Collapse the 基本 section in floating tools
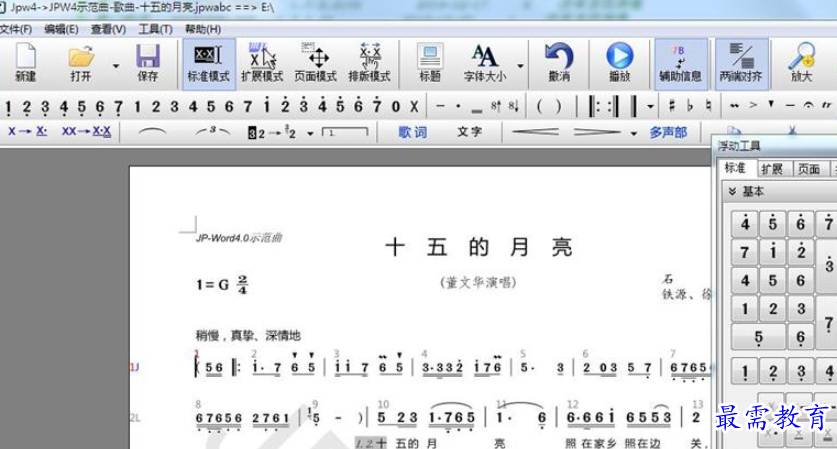This screenshot has width=837, height=449. point(732,192)
